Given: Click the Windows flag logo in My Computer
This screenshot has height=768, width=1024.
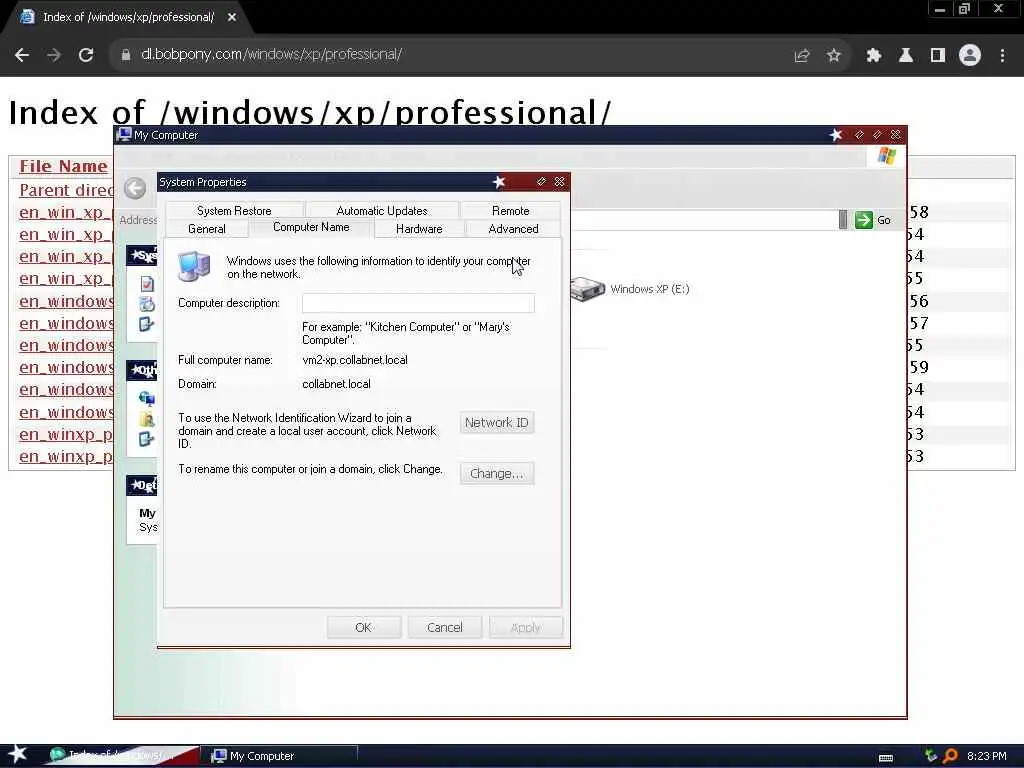Looking at the screenshot, I should (x=886, y=156).
